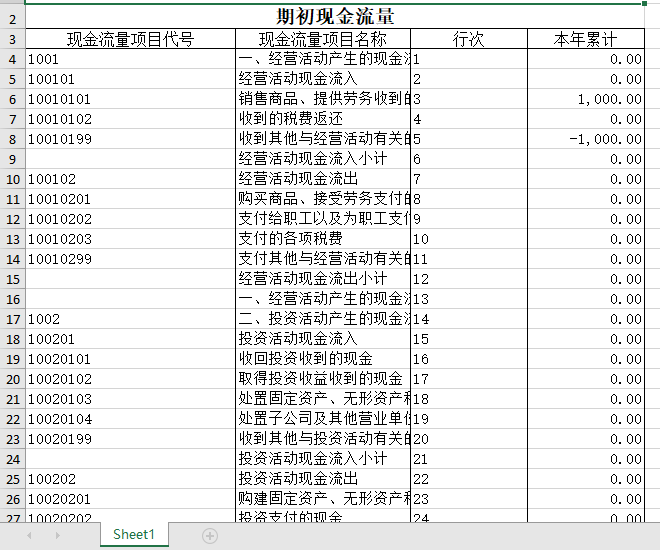Select the 投资活动现金流入小计 cell

322,459
